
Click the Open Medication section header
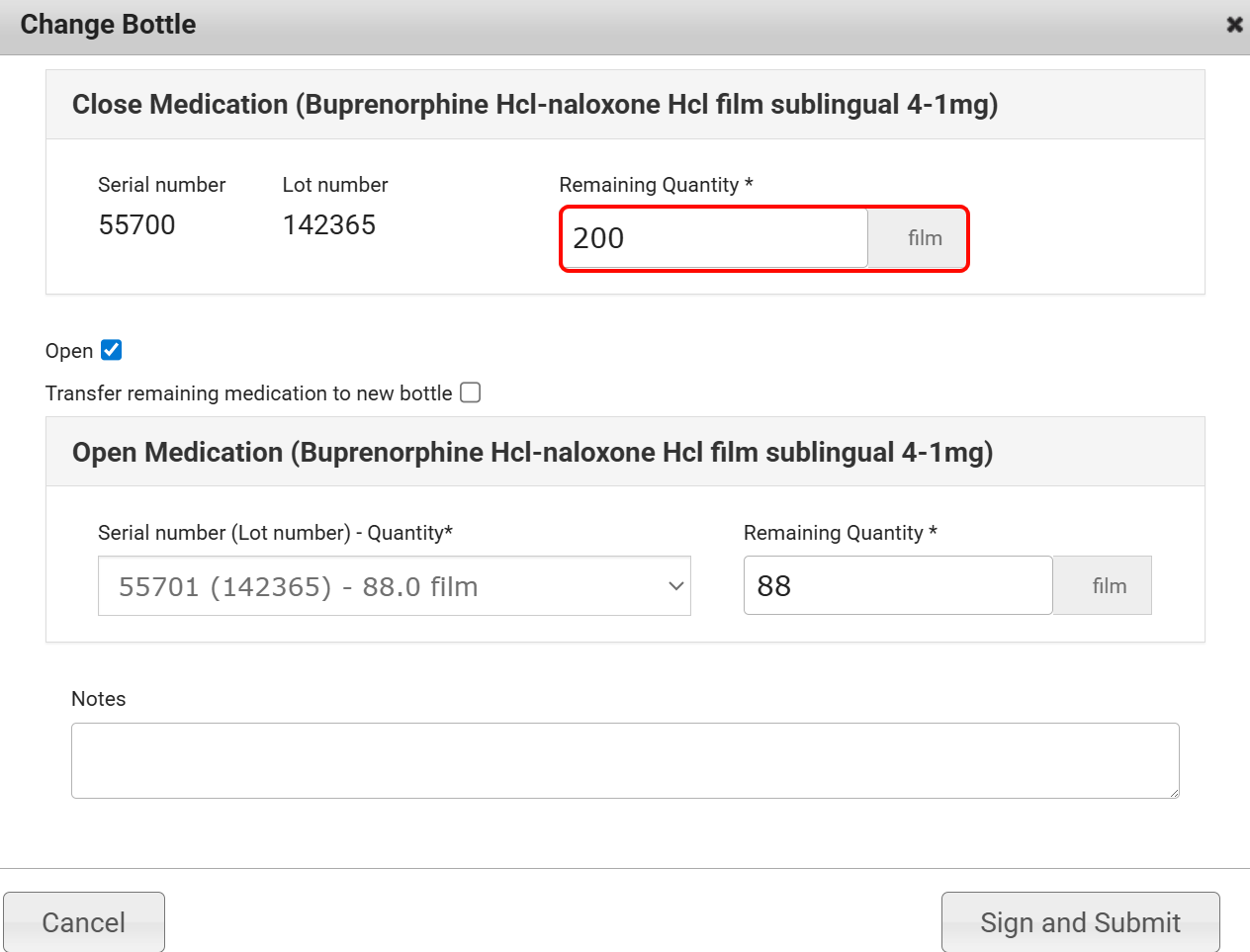[532, 453]
